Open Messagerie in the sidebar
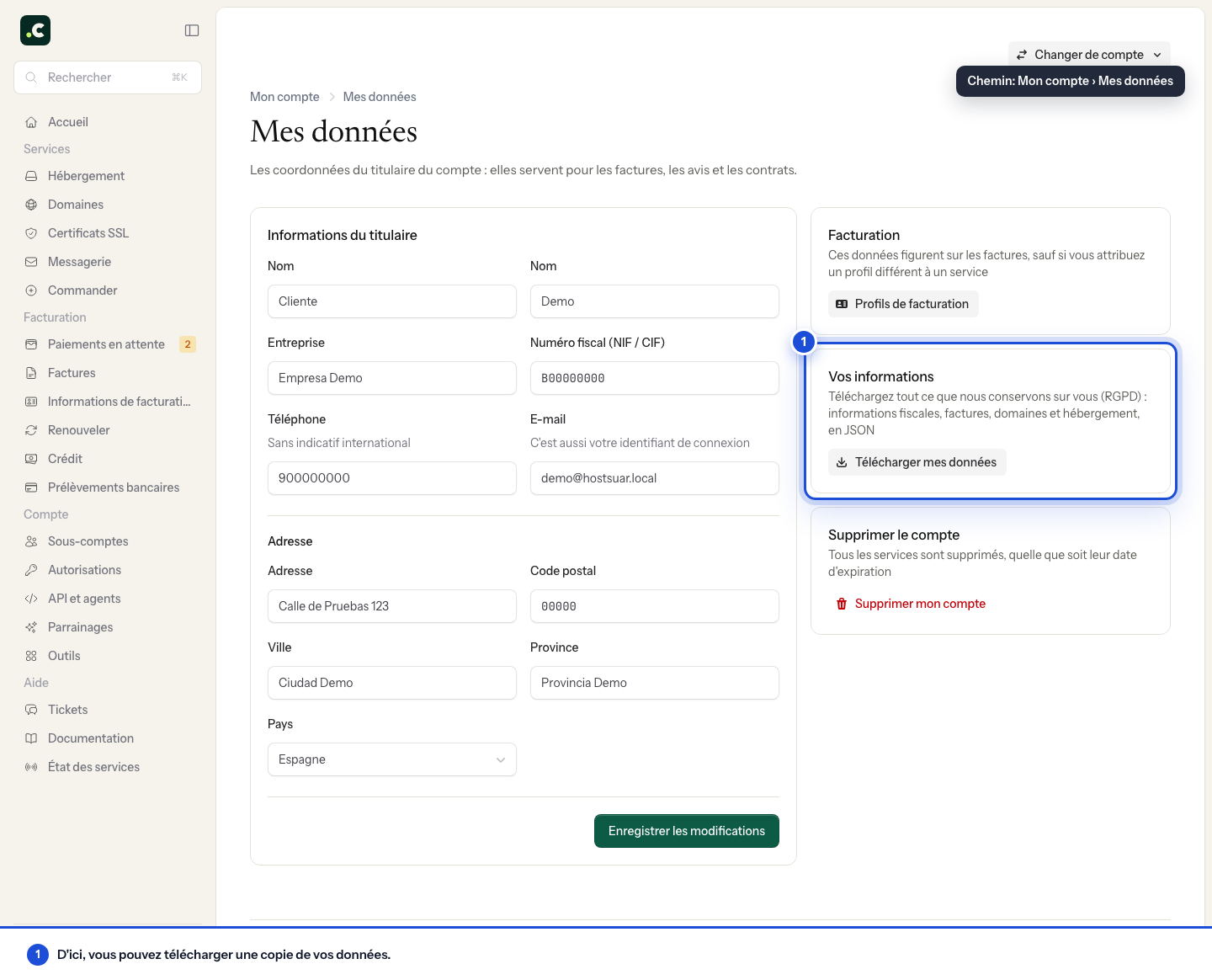The width and height of the screenshot is (1212, 980). click(x=108, y=262)
